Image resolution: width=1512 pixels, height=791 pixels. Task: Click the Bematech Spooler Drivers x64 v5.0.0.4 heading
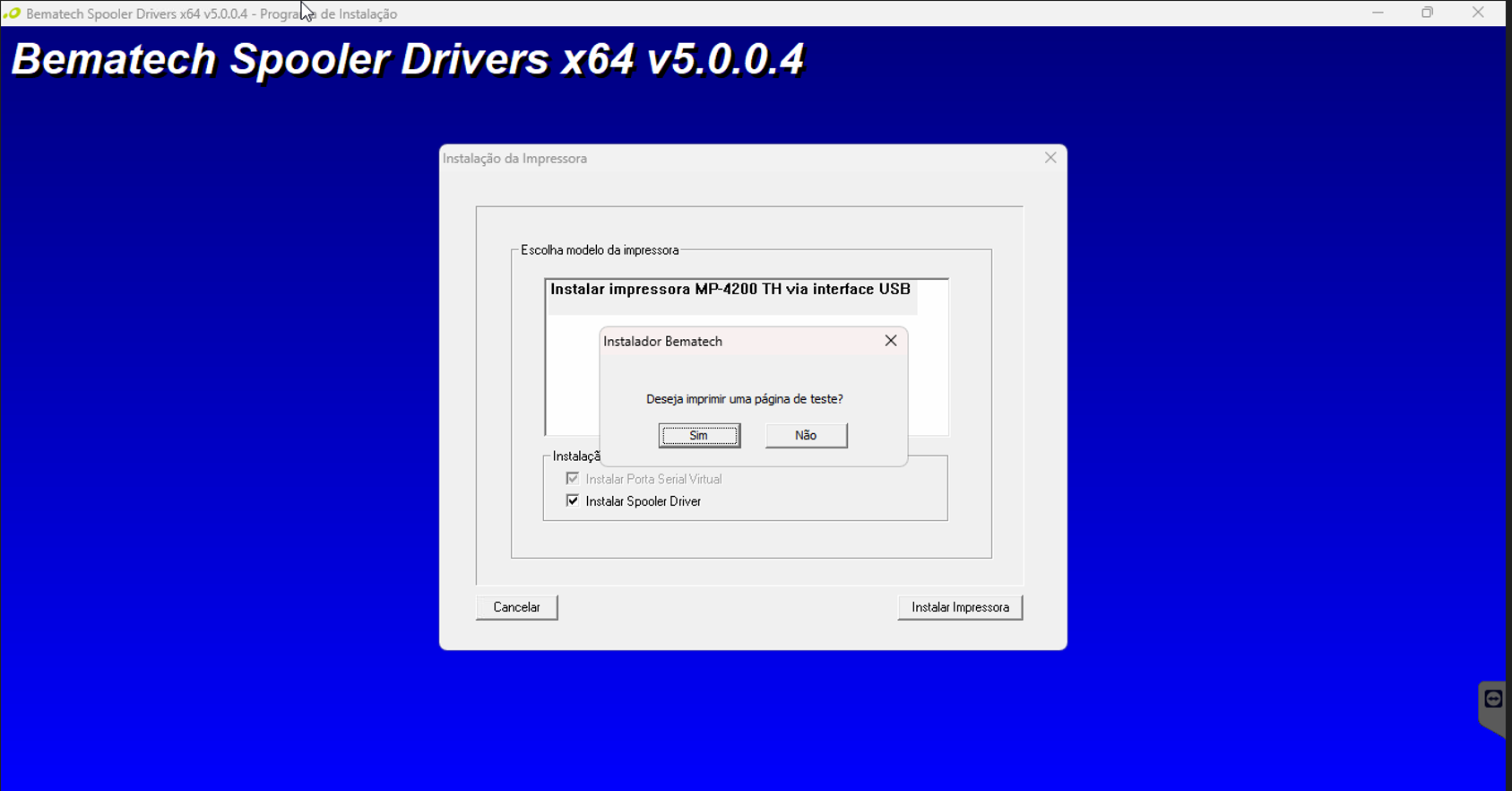[408, 60]
